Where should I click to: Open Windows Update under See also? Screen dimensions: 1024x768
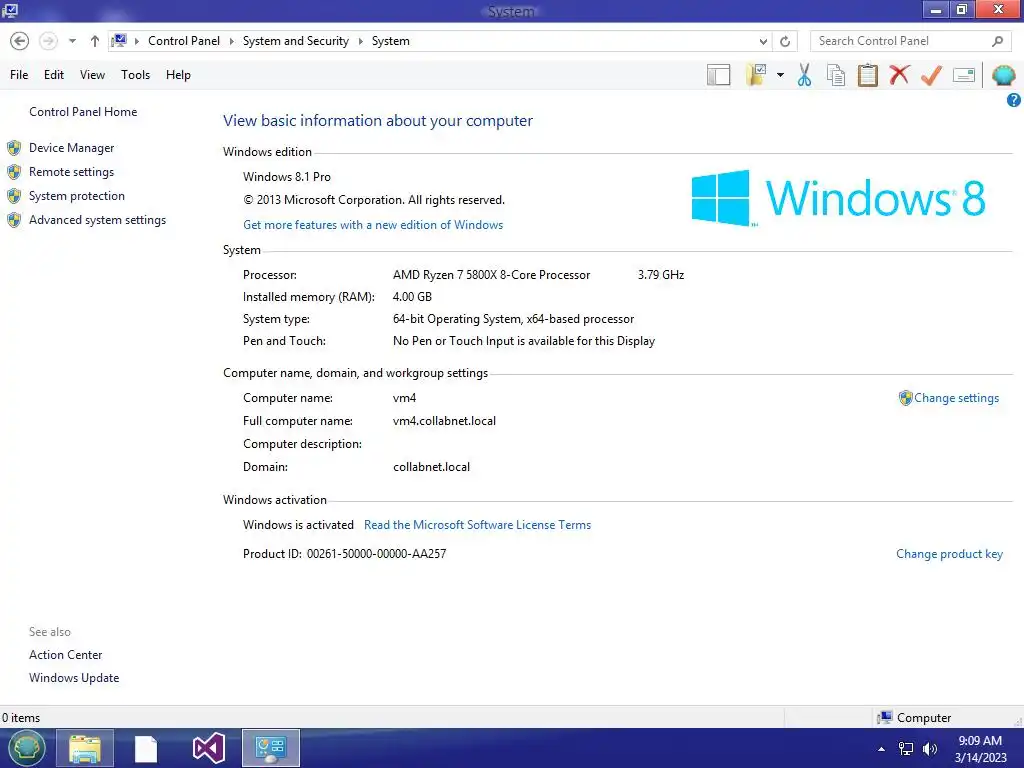(x=74, y=678)
